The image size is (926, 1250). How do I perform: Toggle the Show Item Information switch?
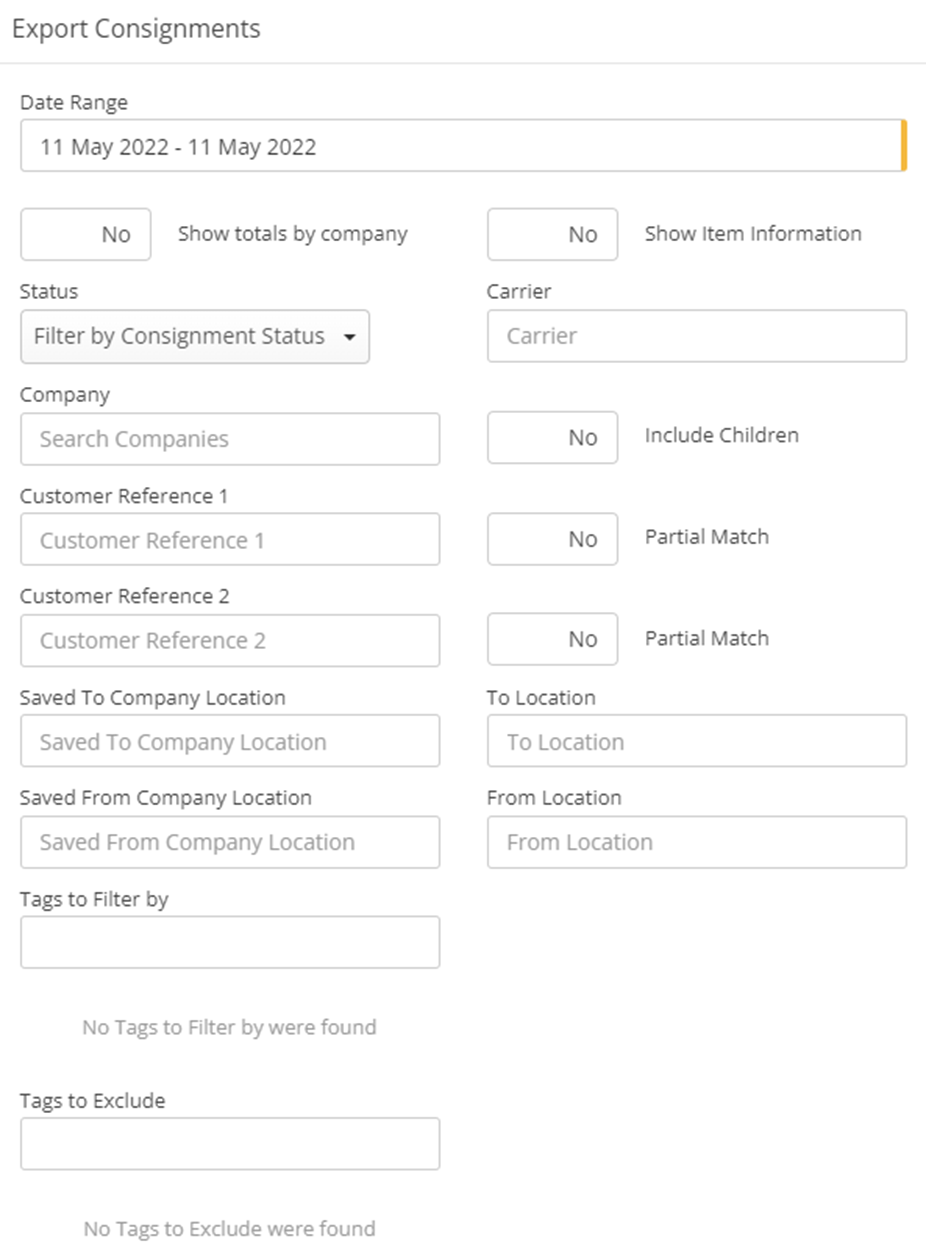[x=552, y=235]
